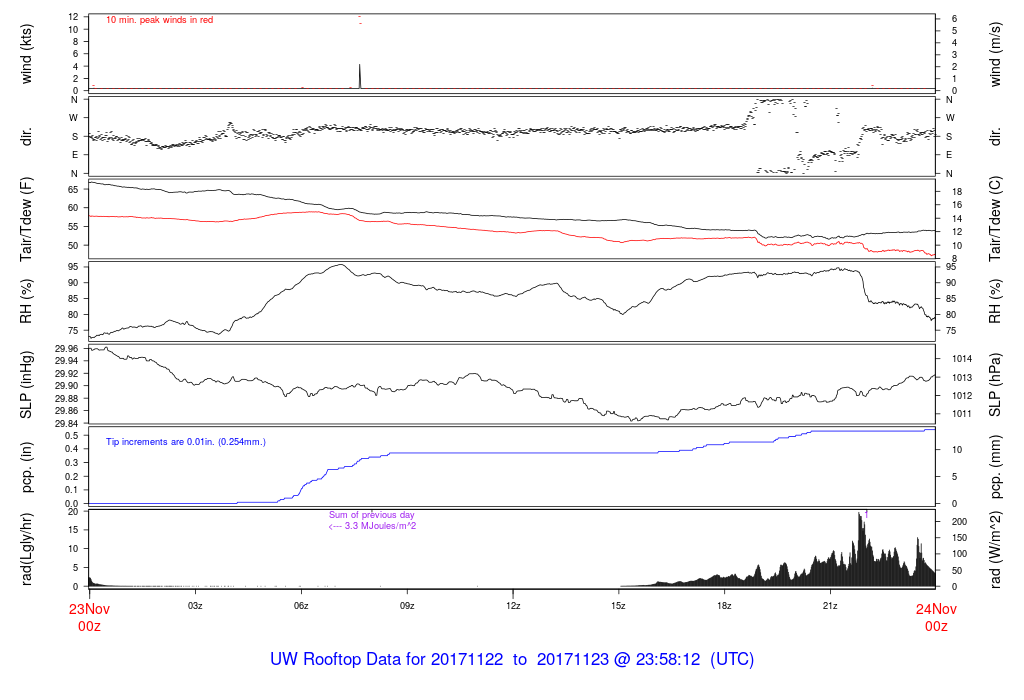
Task: Click the 'Tip increments are 0.01in. (0.254mm.)' note
Action: (x=185, y=442)
